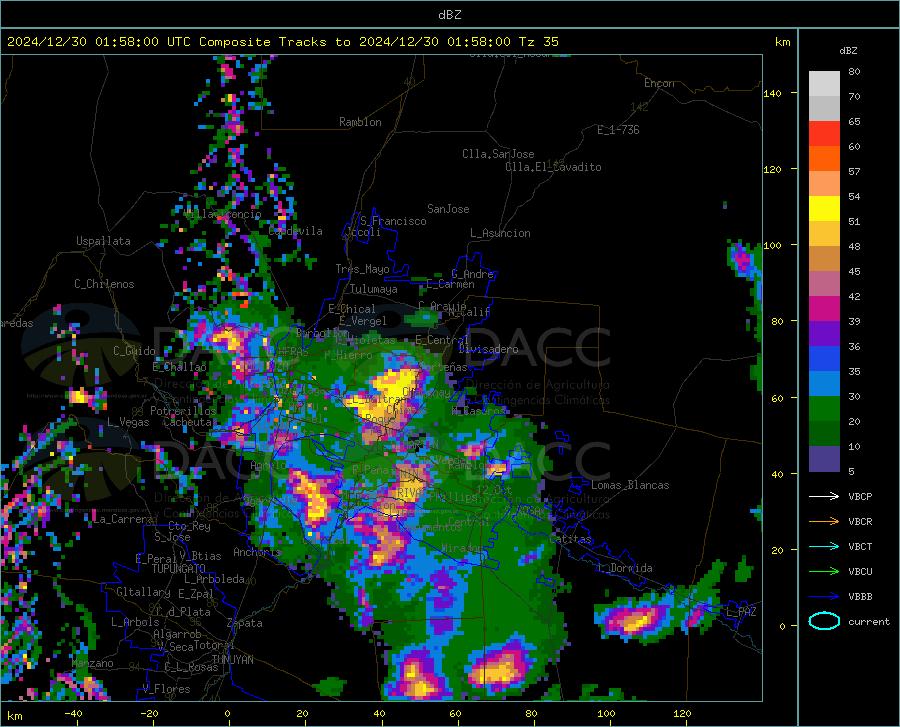Select the dark violet 5-10 dBZ swatch
The height and width of the screenshot is (727, 900).
pos(824,459)
